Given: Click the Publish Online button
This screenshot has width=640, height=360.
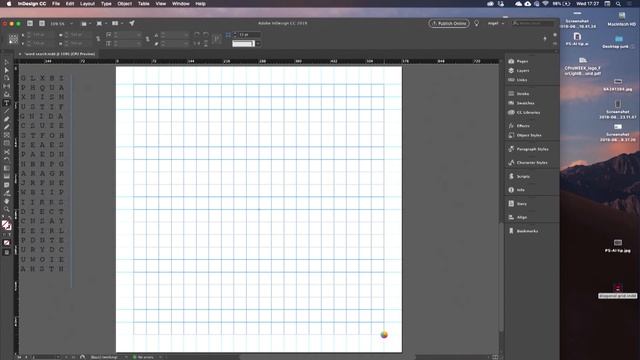Looking at the screenshot, I should [x=449, y=24].
